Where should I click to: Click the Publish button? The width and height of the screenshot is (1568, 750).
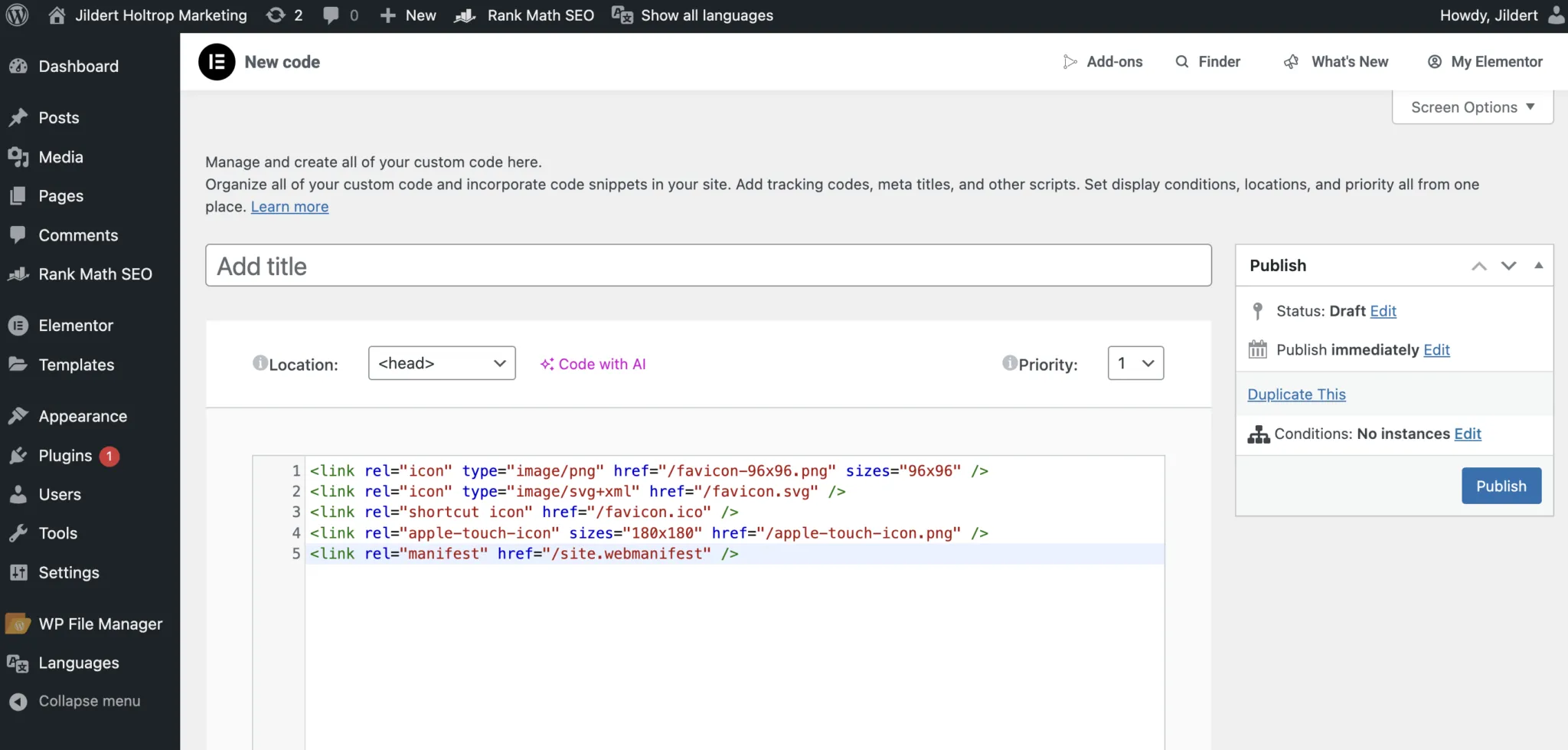pyautogui.click(x=1499, y=486)
